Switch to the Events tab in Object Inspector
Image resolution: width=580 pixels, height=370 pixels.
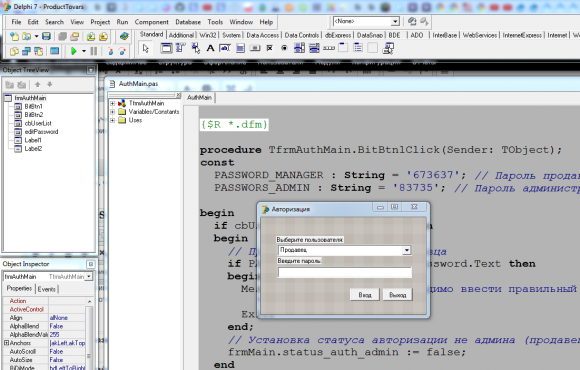[47, 289]
